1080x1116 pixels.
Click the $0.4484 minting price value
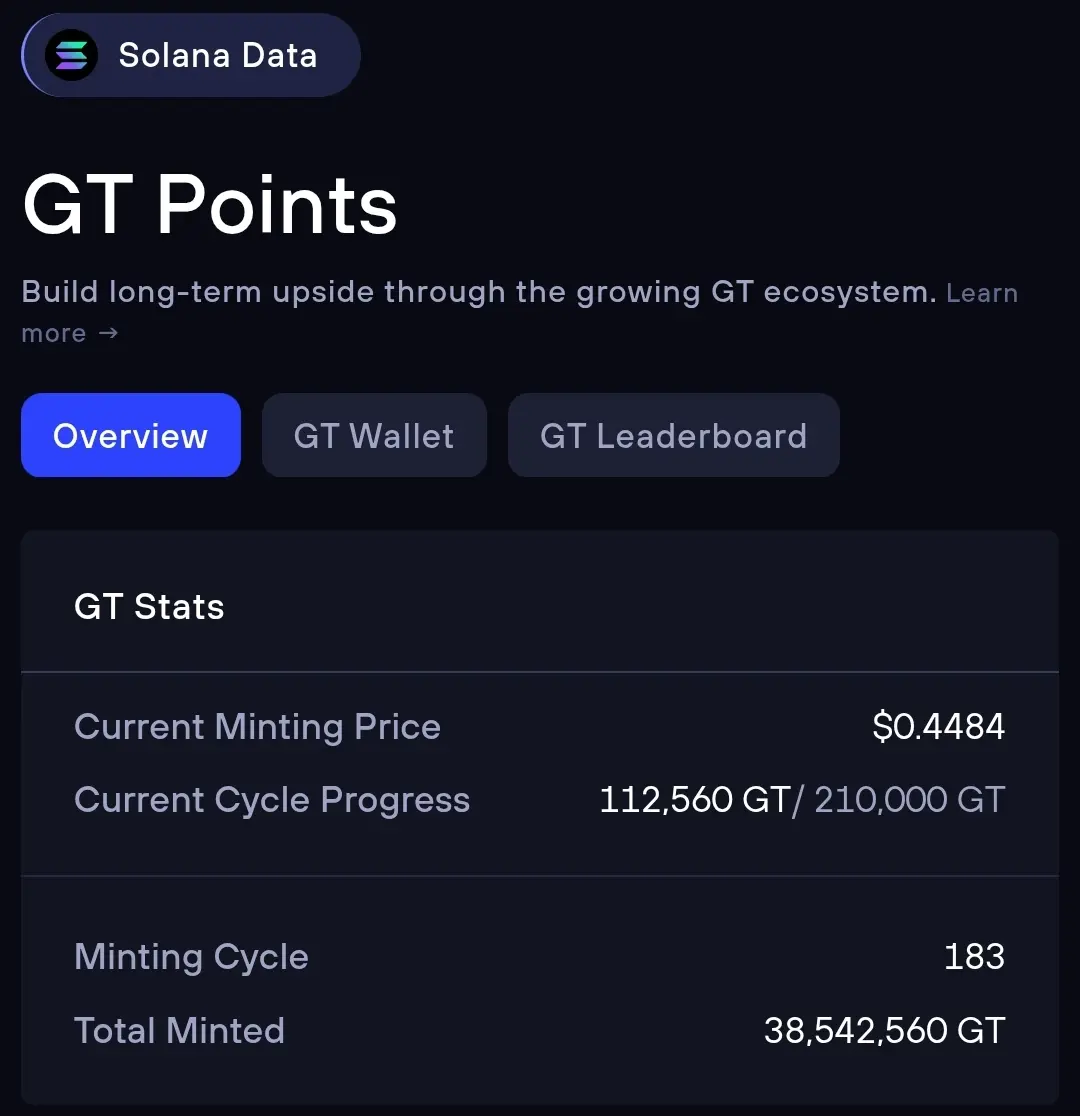(938, 727)
